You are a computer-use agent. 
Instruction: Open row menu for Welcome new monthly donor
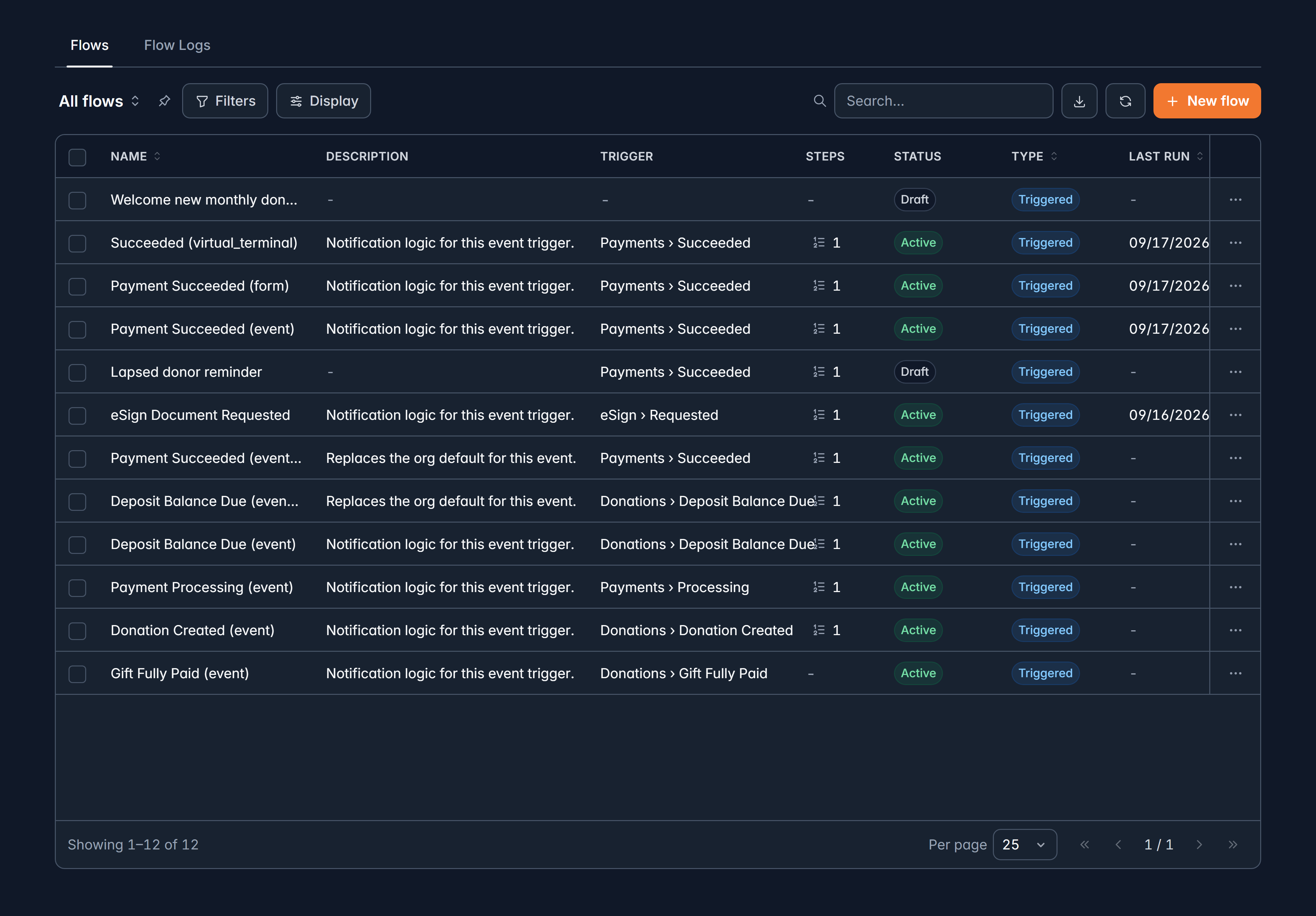(x=1235, y=200)
